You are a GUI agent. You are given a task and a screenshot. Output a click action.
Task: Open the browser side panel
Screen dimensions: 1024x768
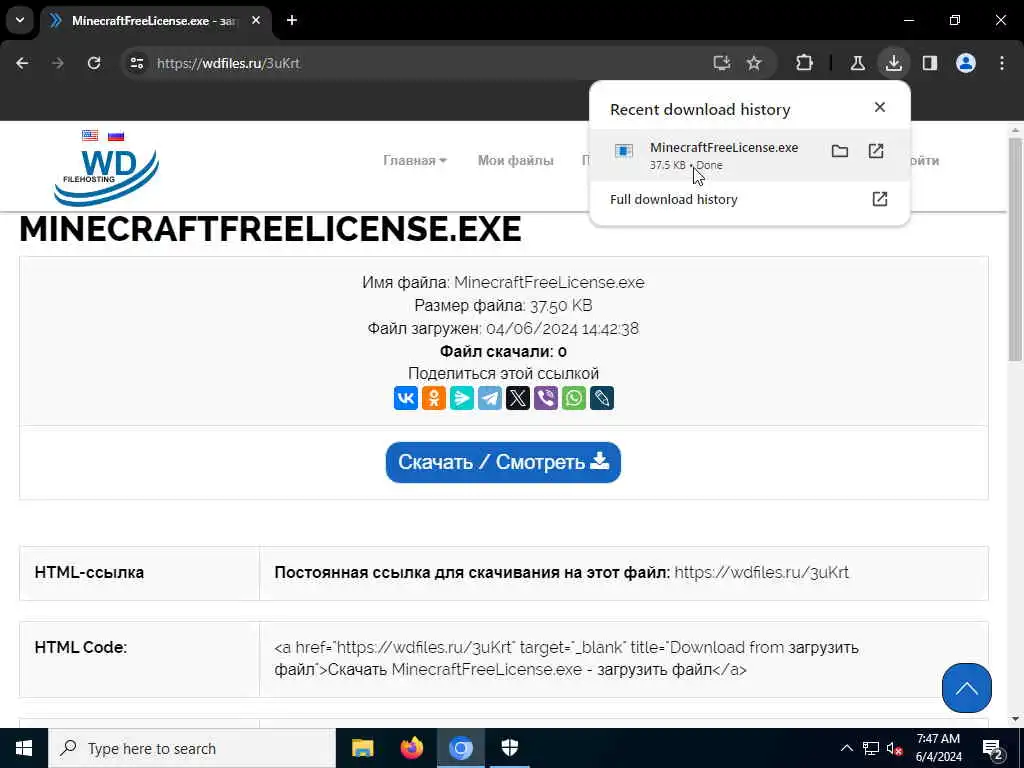(930, 63)
